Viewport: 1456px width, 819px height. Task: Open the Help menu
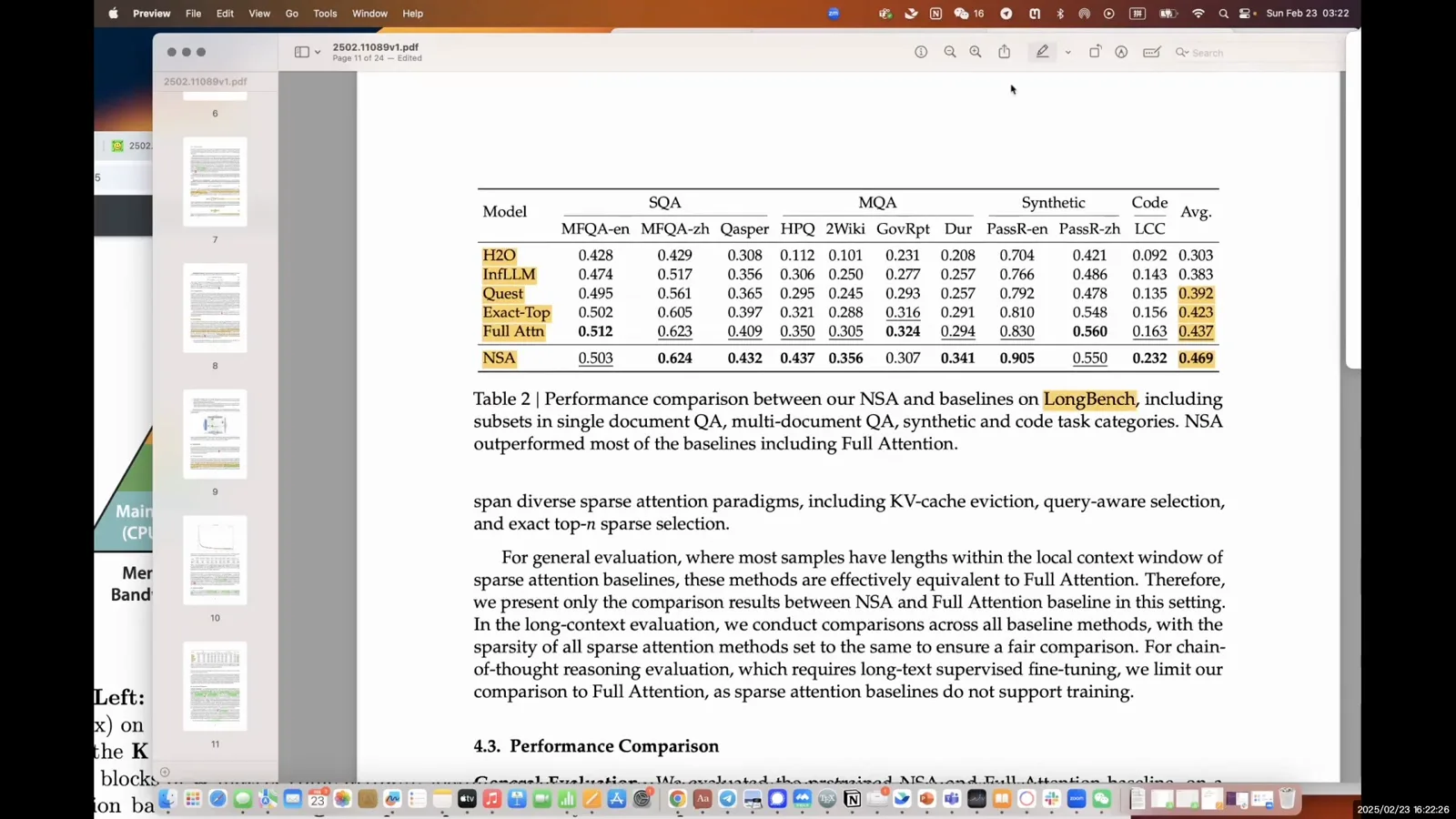click(x=412, y=14)
